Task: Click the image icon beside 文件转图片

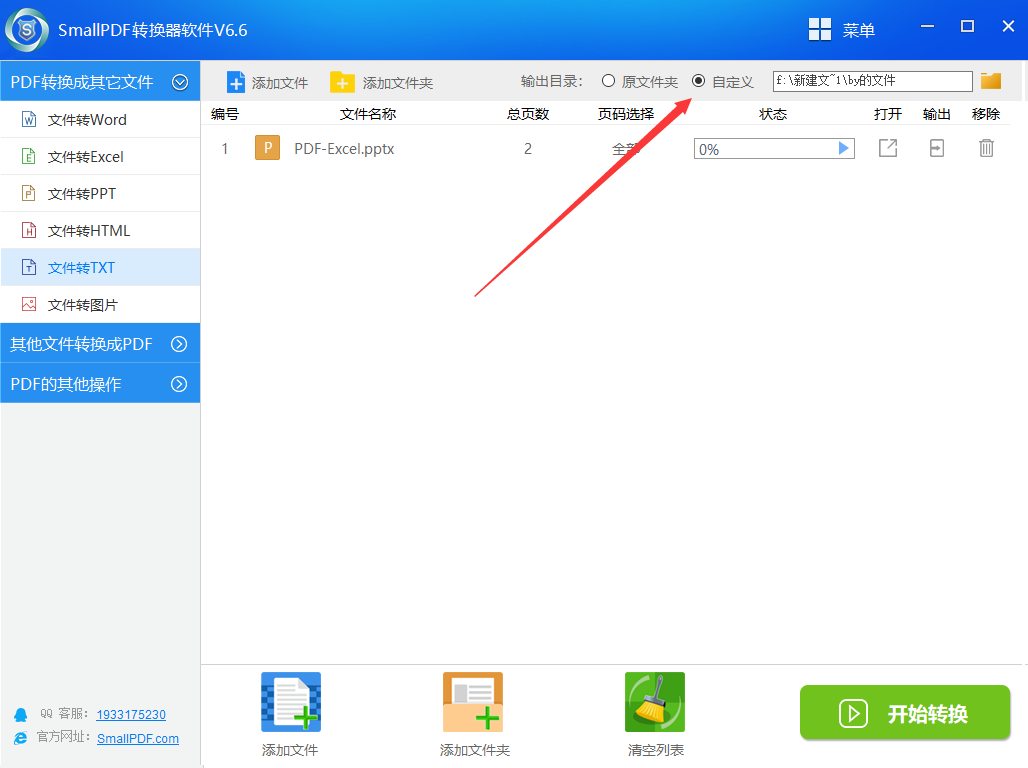Action: pyautogui.click(x=29, y=304)
